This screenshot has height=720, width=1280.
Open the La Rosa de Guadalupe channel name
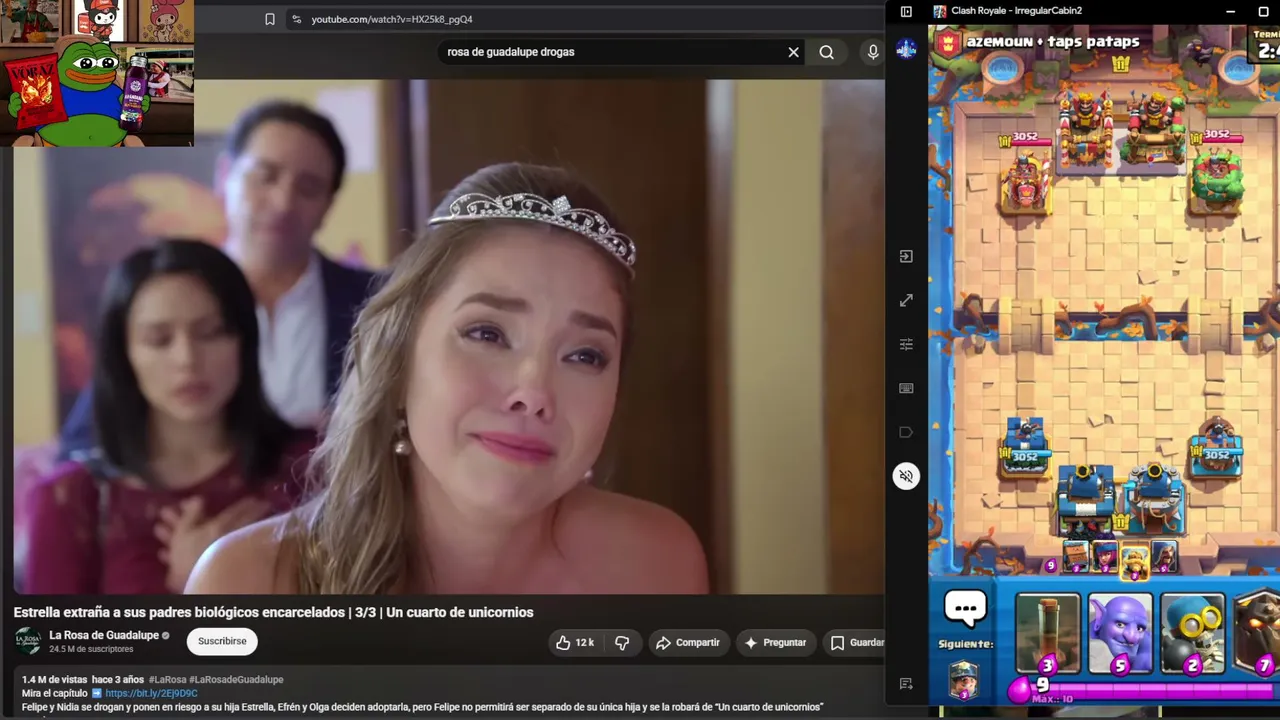104,635
